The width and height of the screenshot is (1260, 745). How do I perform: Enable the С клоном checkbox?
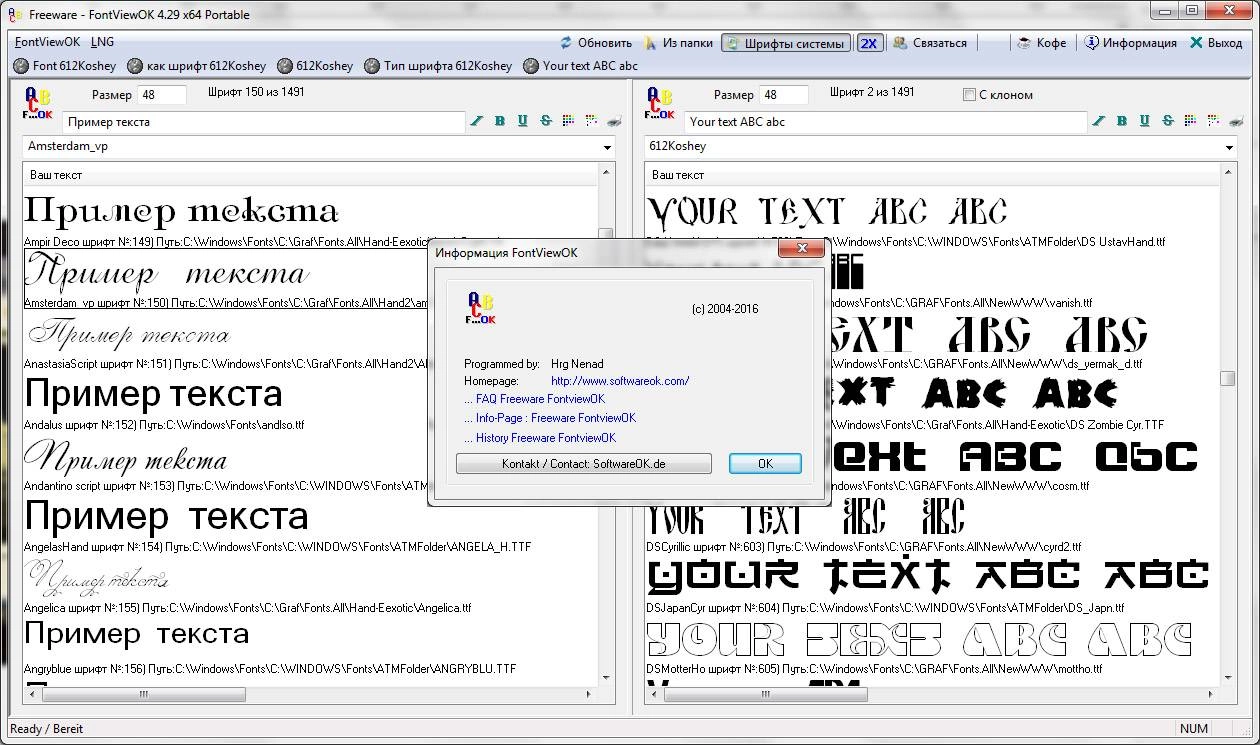click(x=968, y=95)
